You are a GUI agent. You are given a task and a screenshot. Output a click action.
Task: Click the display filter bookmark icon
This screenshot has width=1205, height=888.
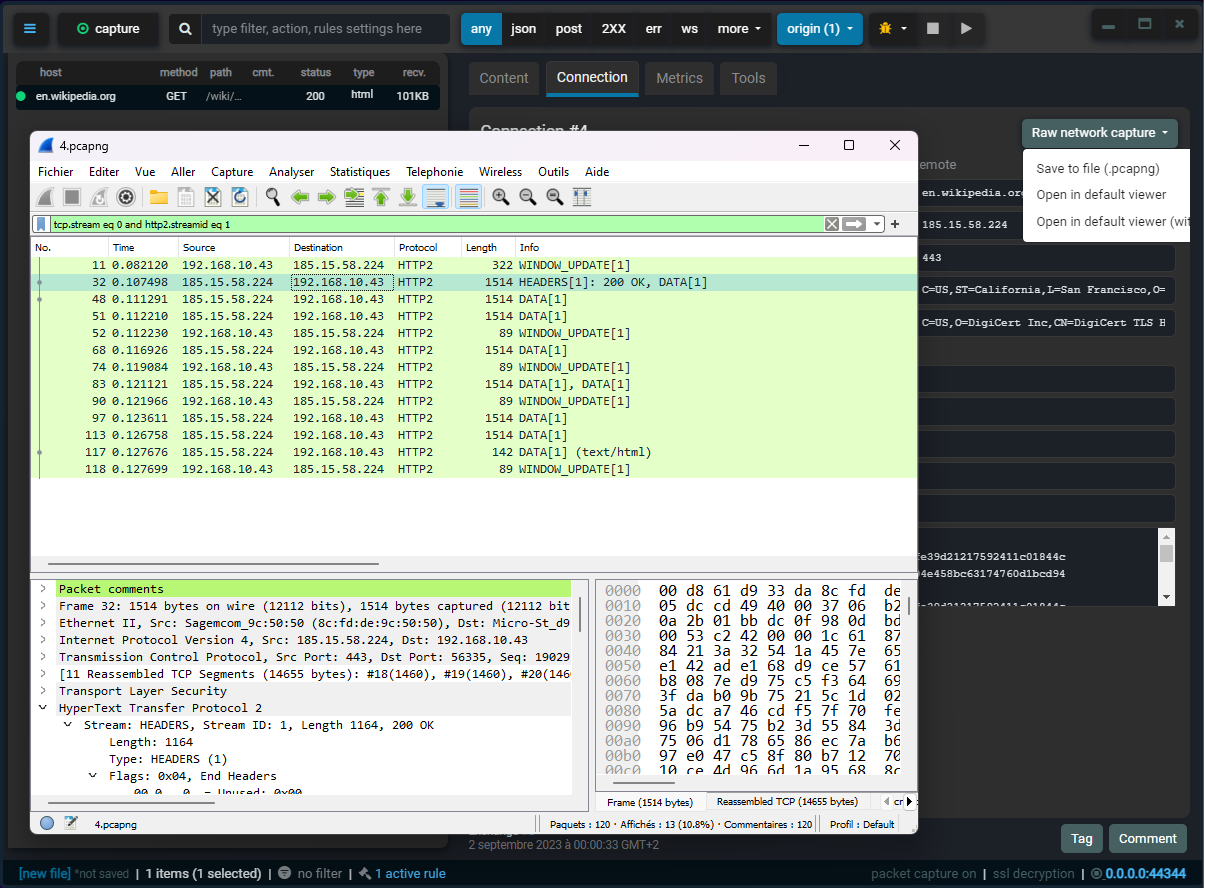pos(41,224)
